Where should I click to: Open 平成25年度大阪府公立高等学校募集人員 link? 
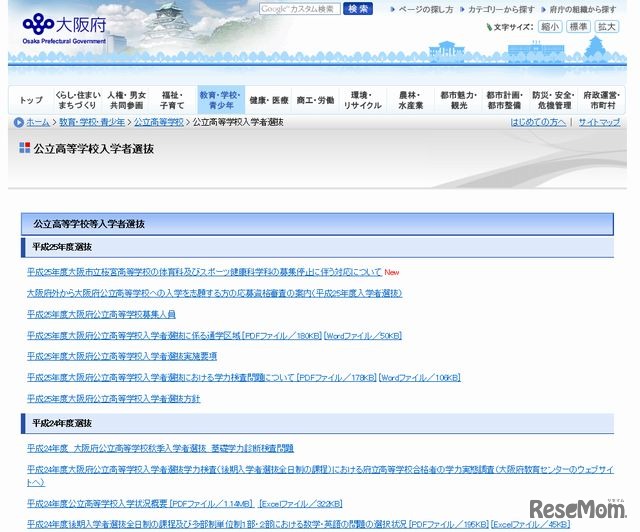tap(101, 314)
